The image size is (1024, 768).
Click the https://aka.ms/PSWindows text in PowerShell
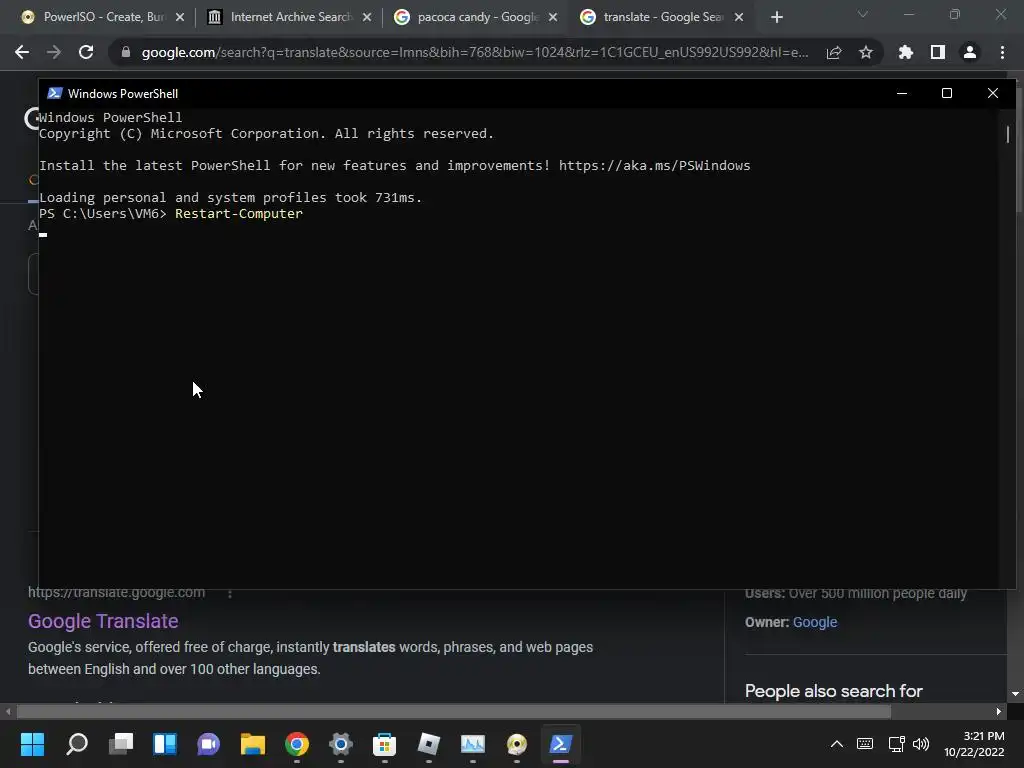[x=654, y=165]
